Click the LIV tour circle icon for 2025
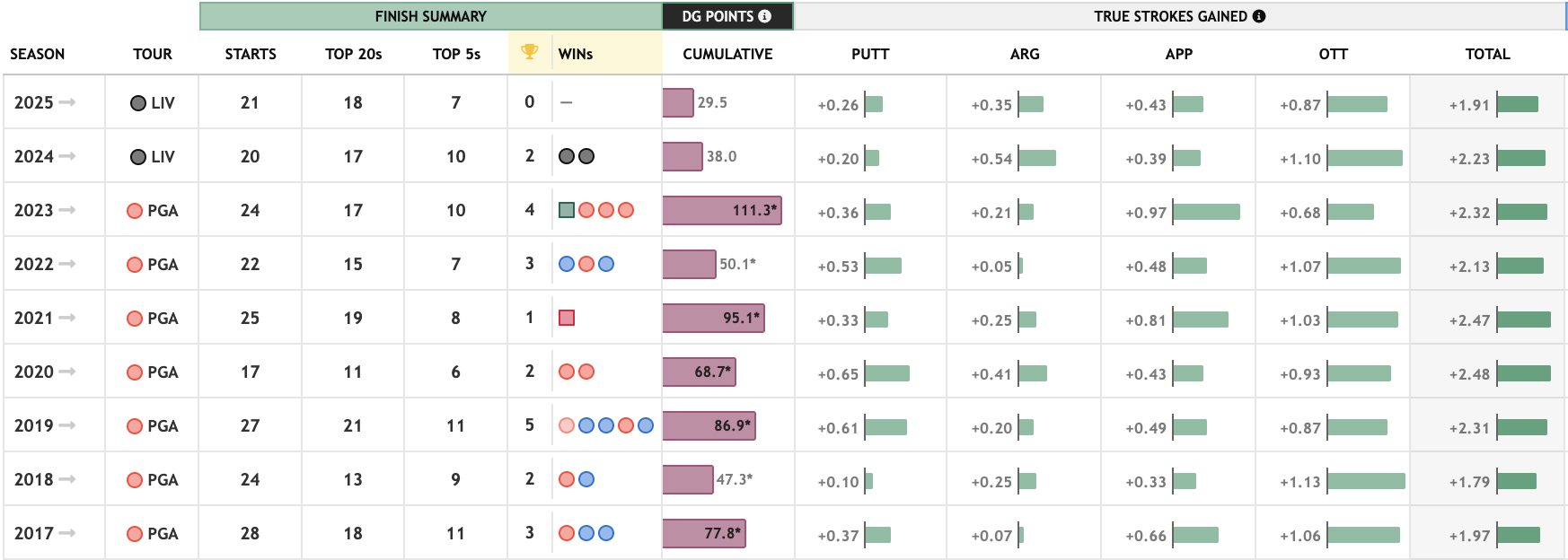This screenshot has height=560, width=1568. (138, 103)
